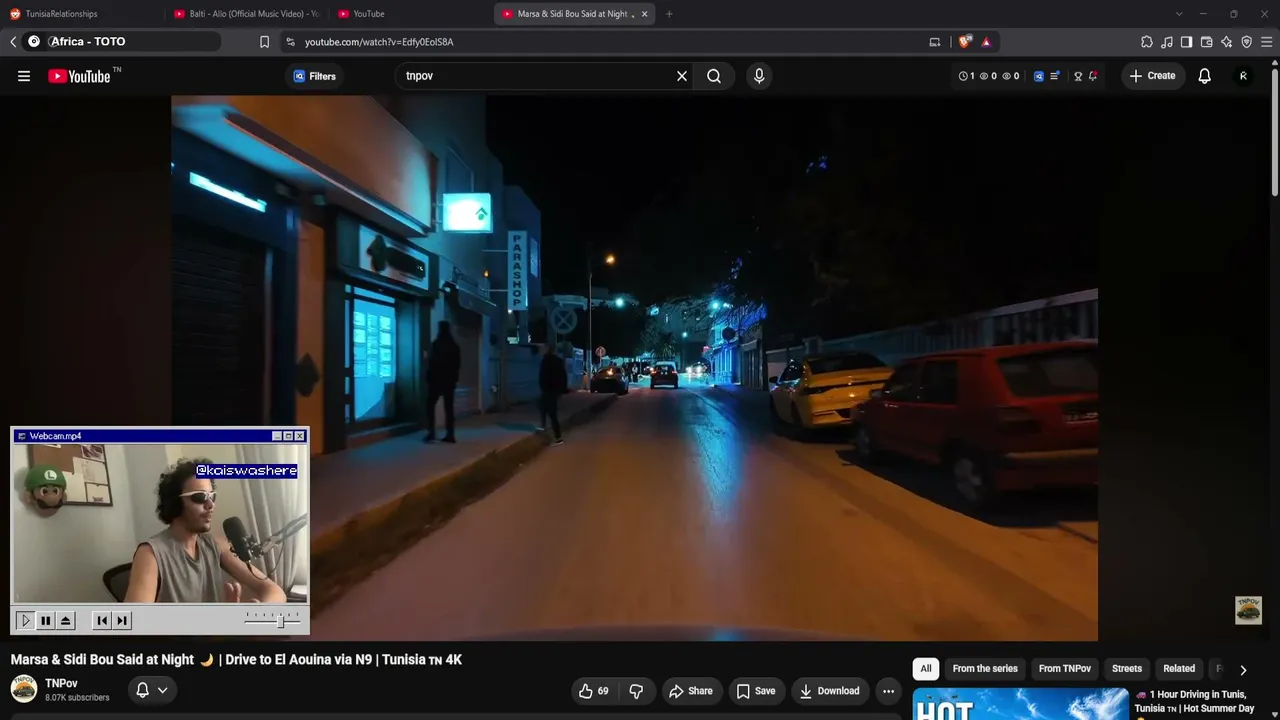Click the youtube.com address bar URL
This screenshot has width=1280, height=720.
(x=379, y=42)
